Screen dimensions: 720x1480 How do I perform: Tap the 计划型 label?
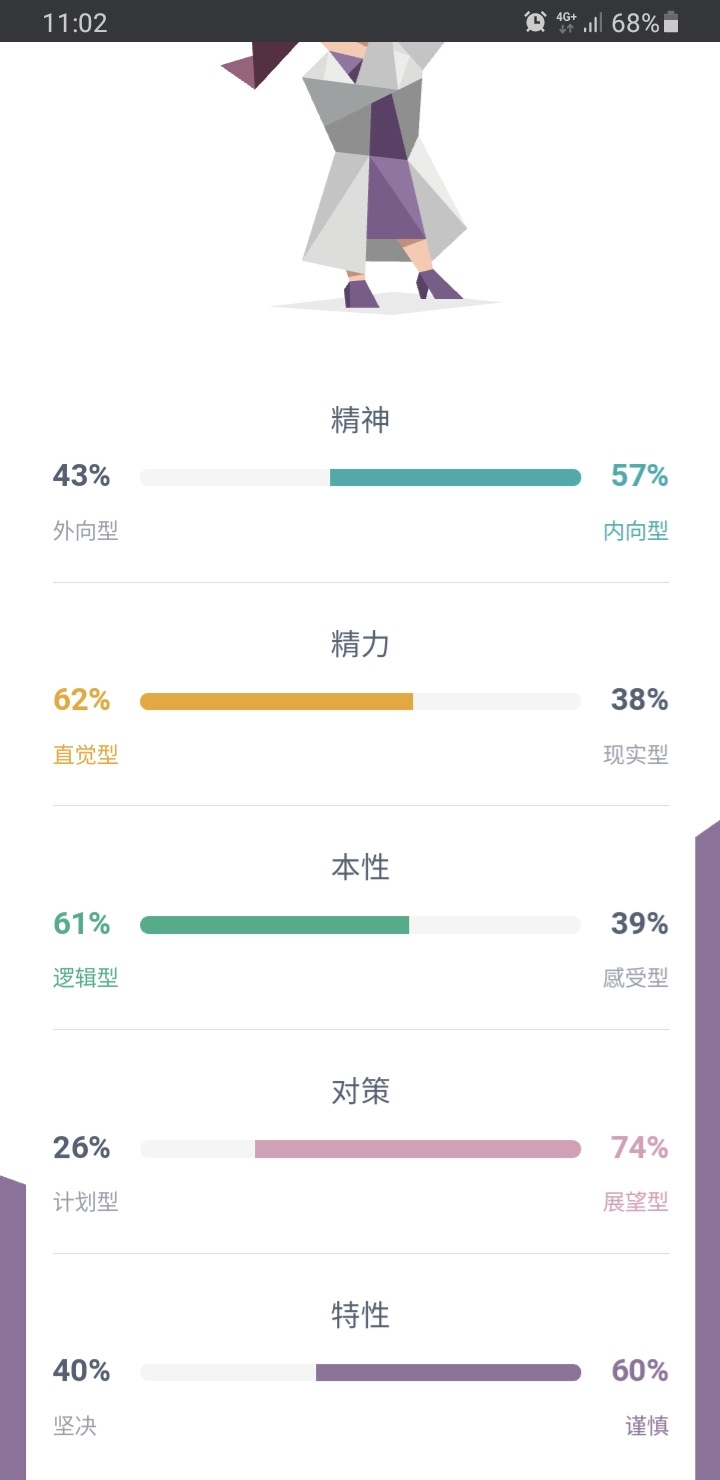click(x=85, y=1202)
